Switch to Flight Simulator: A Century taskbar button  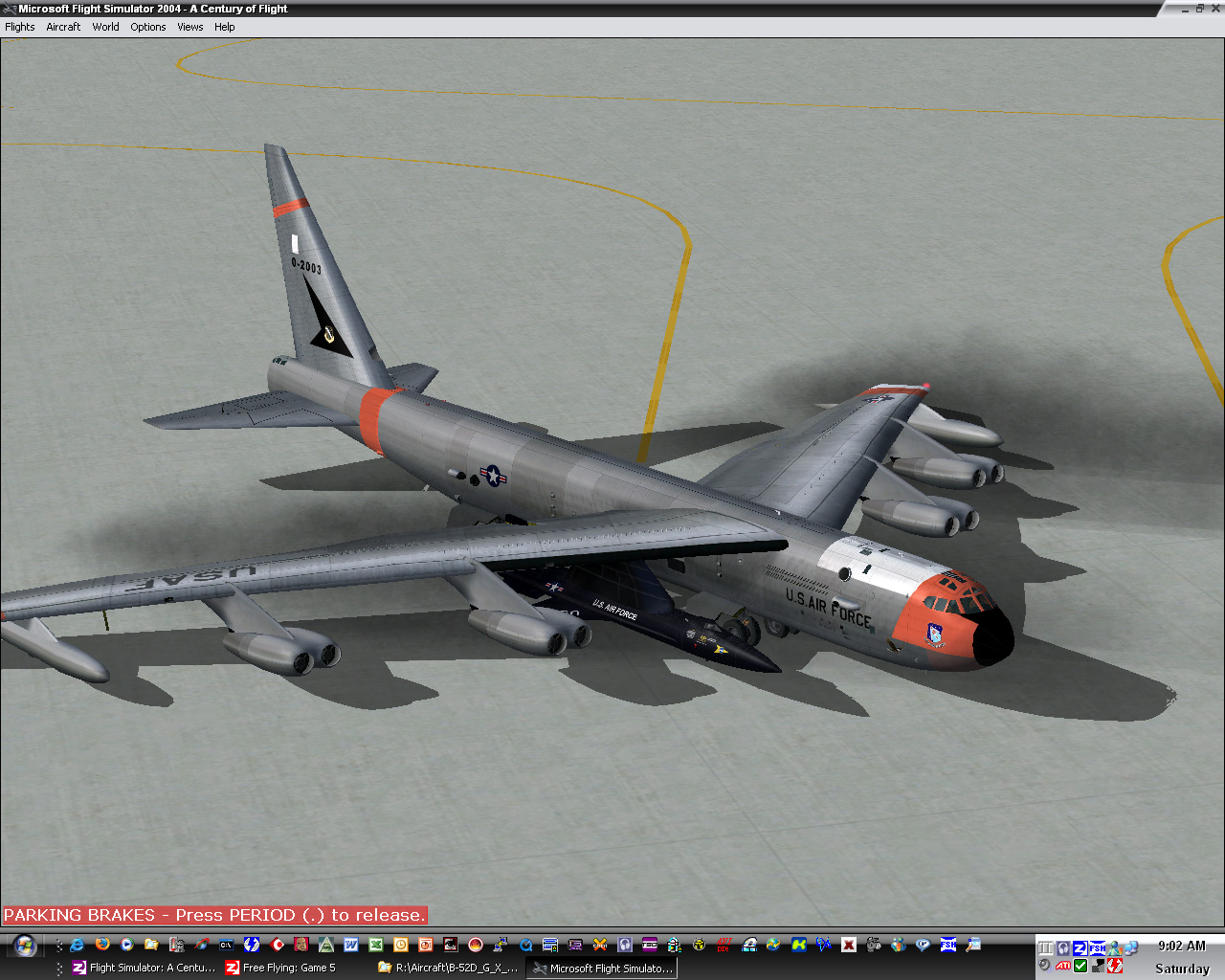144,968
